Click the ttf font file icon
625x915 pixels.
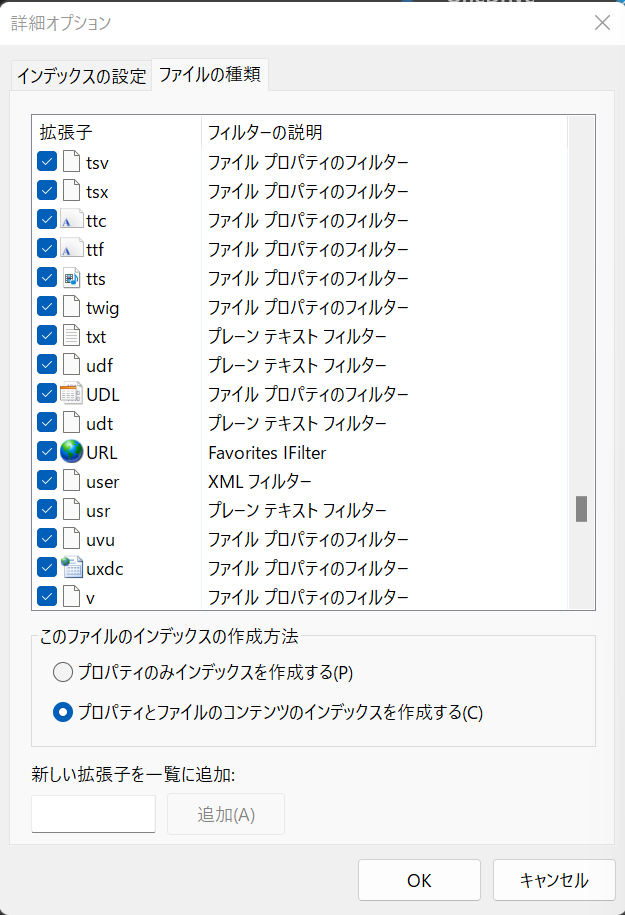coord(71,249)
